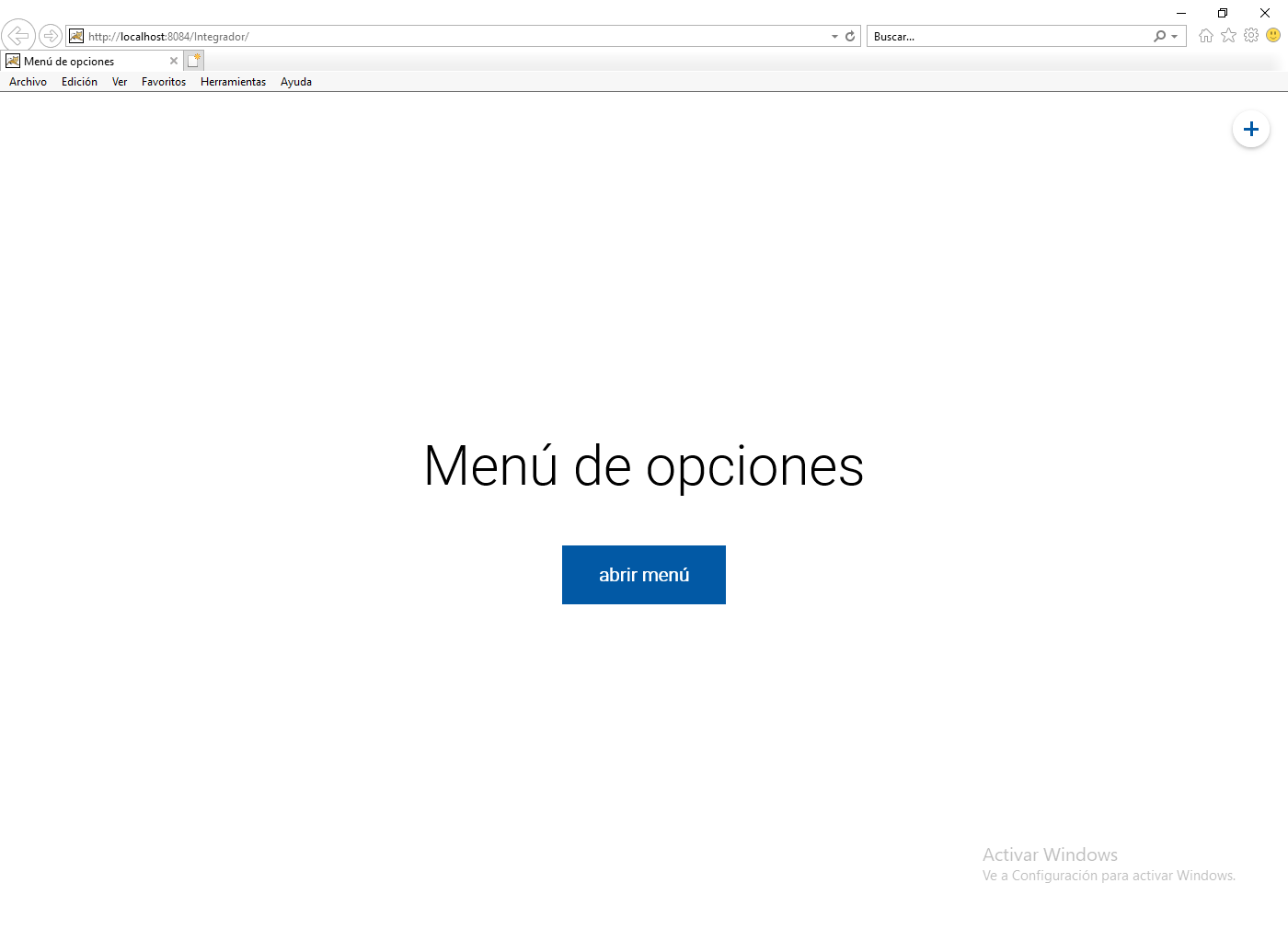Open the address bar autocomplete dropdown arrow
This screenshot has width=1288, height=929.
pos(834,37)
